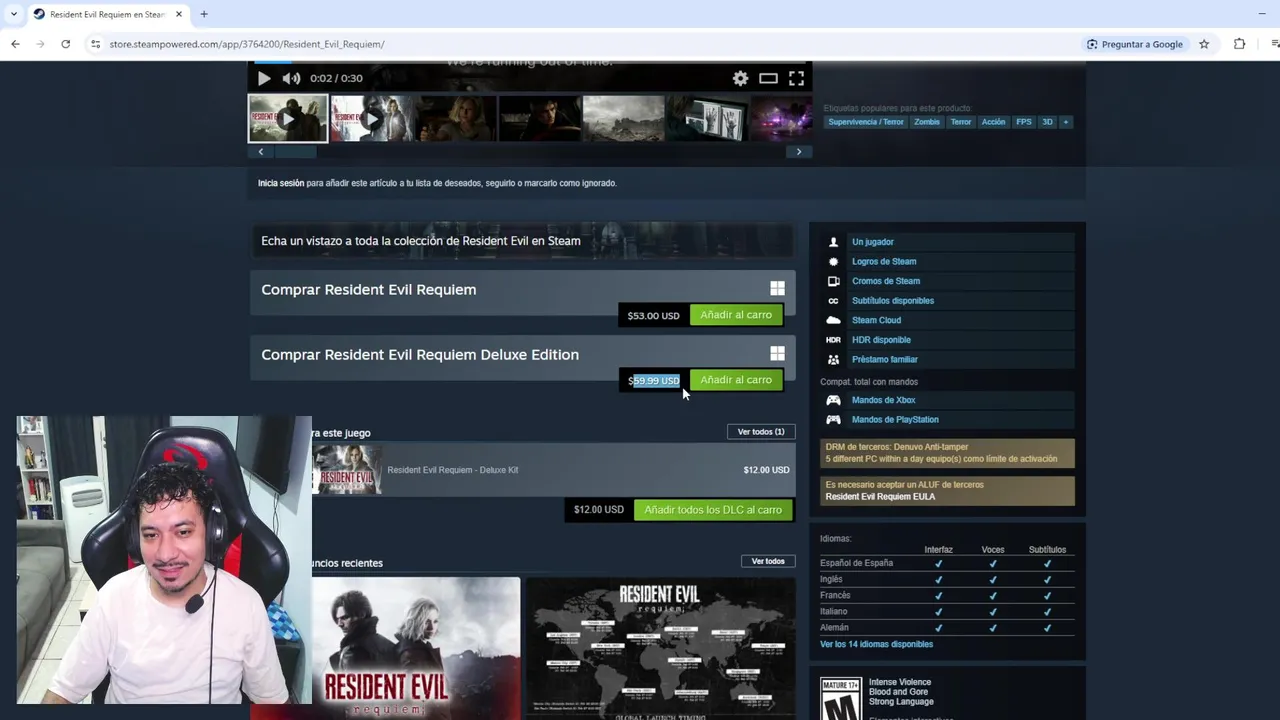Mute the trailer volume speaker icon

coord(291,78)
